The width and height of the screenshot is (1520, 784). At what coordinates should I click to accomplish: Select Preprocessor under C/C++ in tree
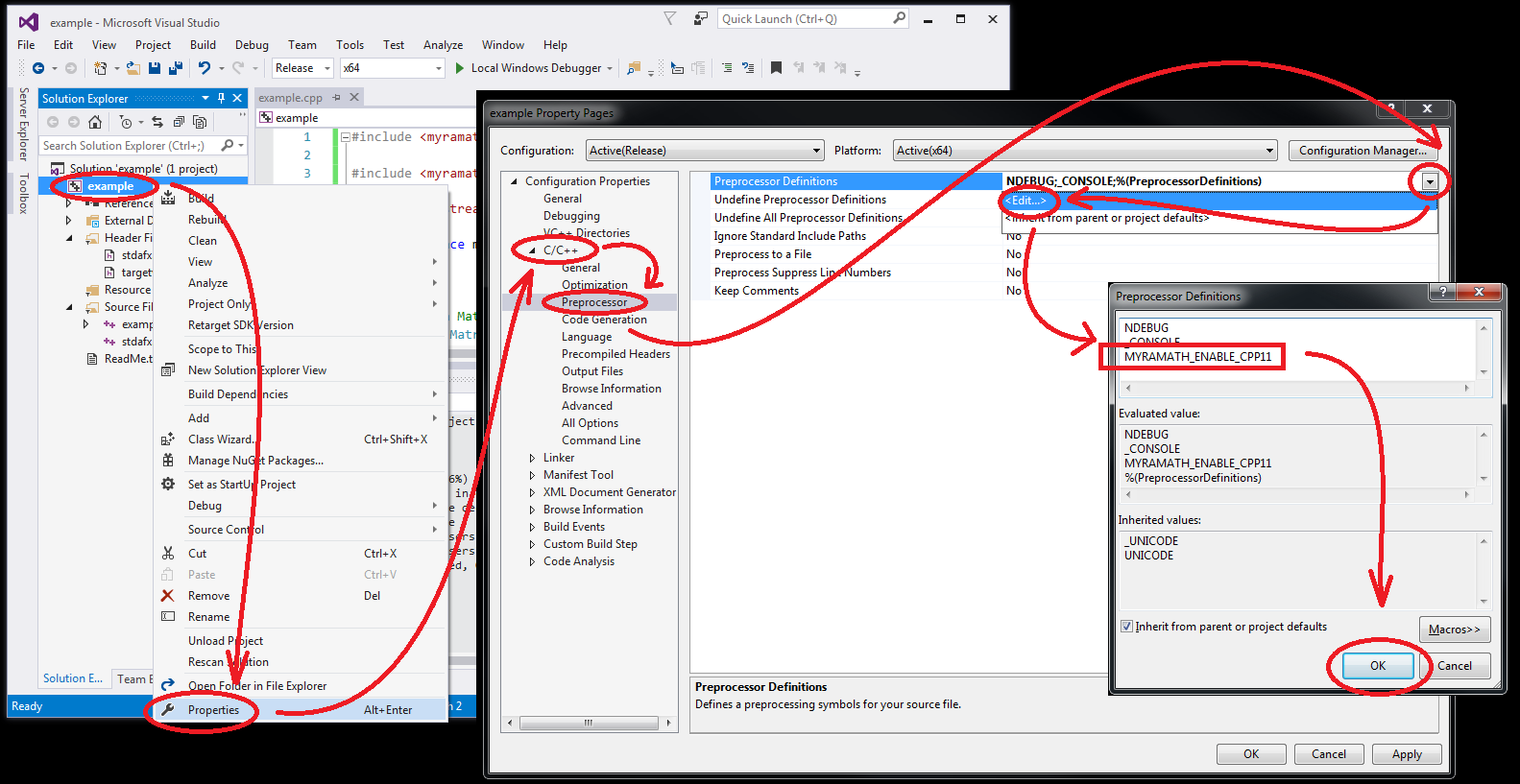tap(594, 302)
